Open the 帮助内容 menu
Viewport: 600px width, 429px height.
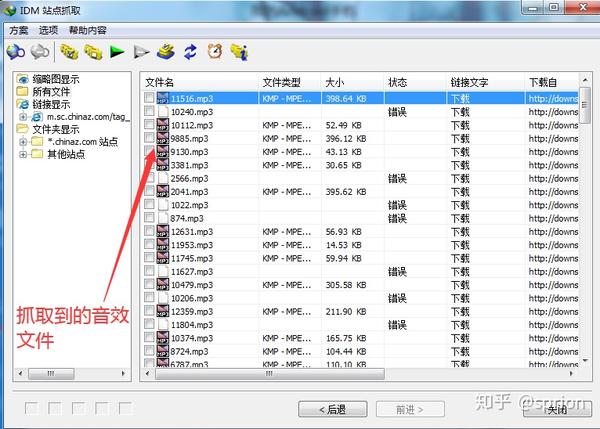[x=88, y=30]
